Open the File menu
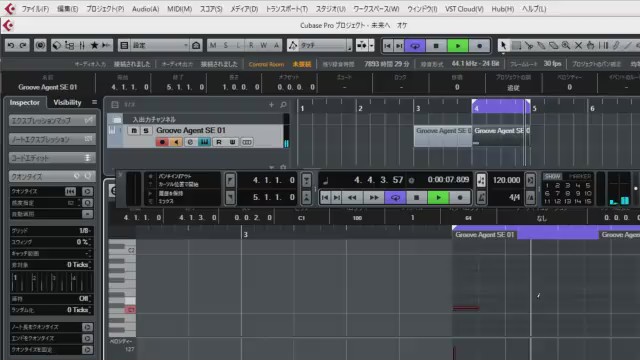640x360 pixels. pyautogui.click(x=35, y=9)
